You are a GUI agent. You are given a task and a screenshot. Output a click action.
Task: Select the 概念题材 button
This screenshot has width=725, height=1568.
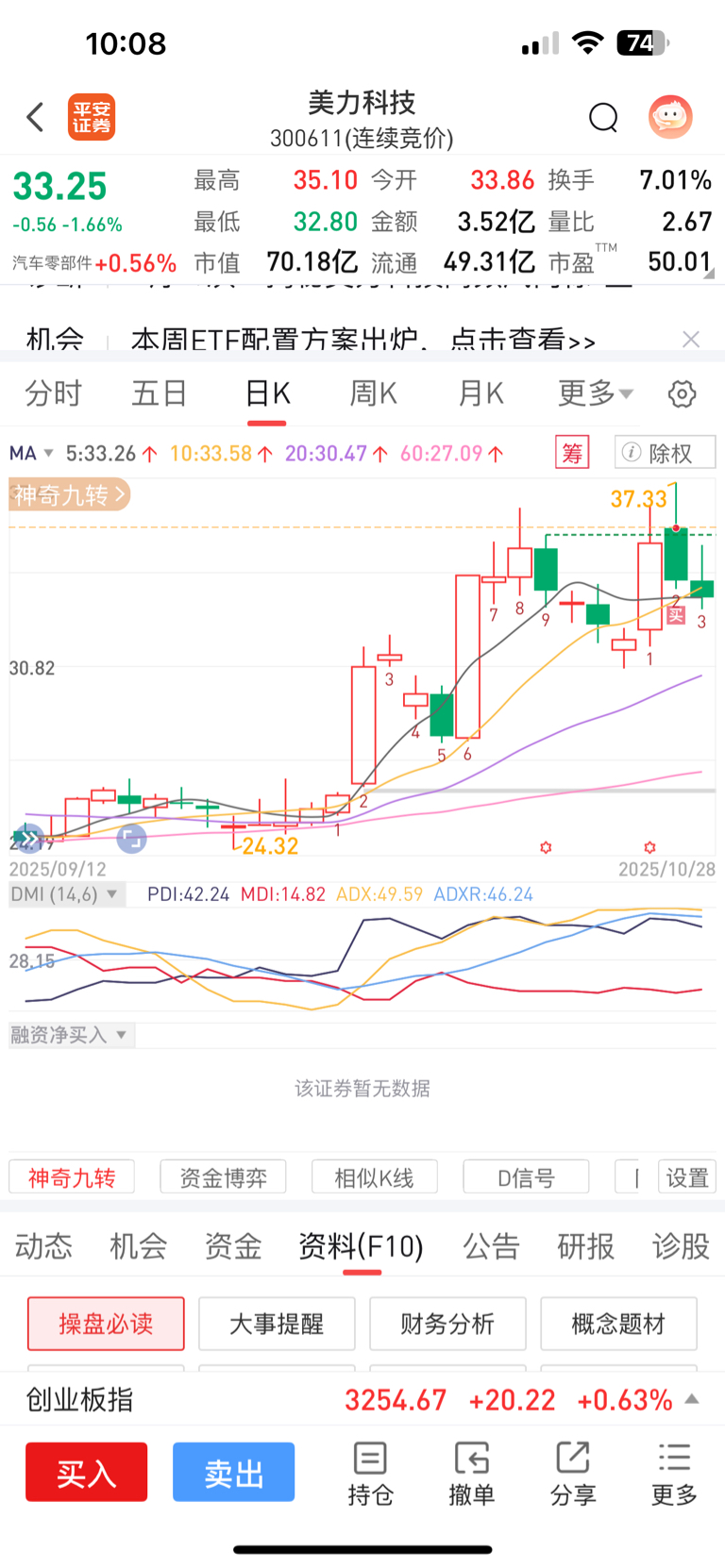tap(618, 1324)
